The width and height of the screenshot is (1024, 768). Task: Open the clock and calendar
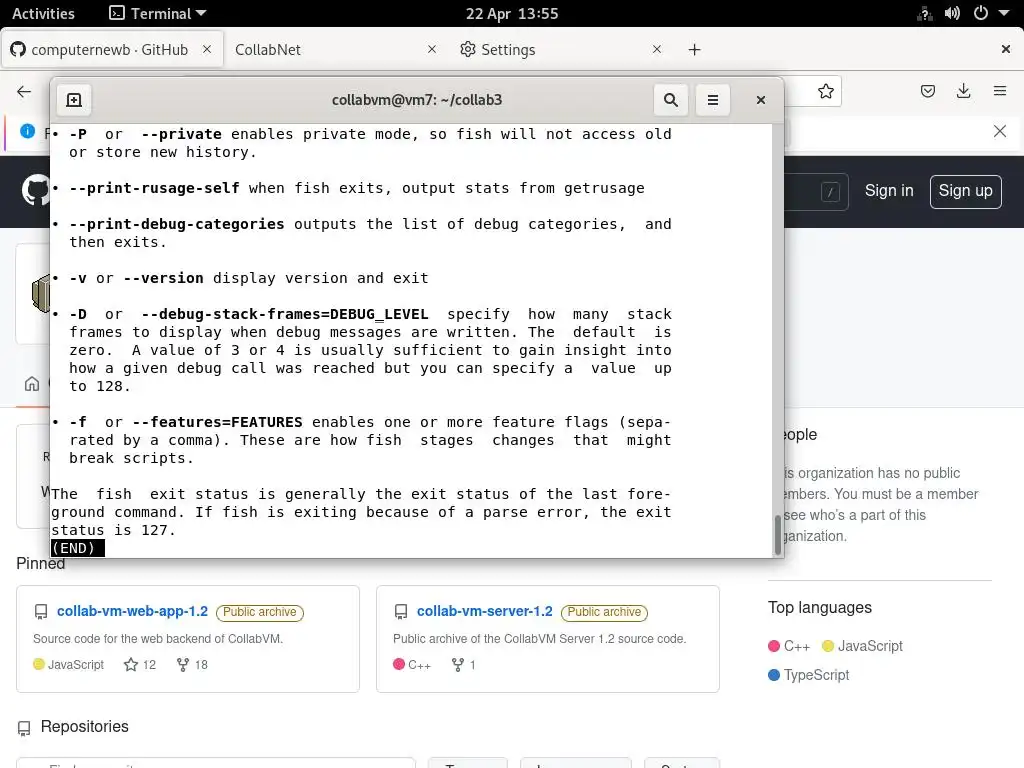pos(512,14)
